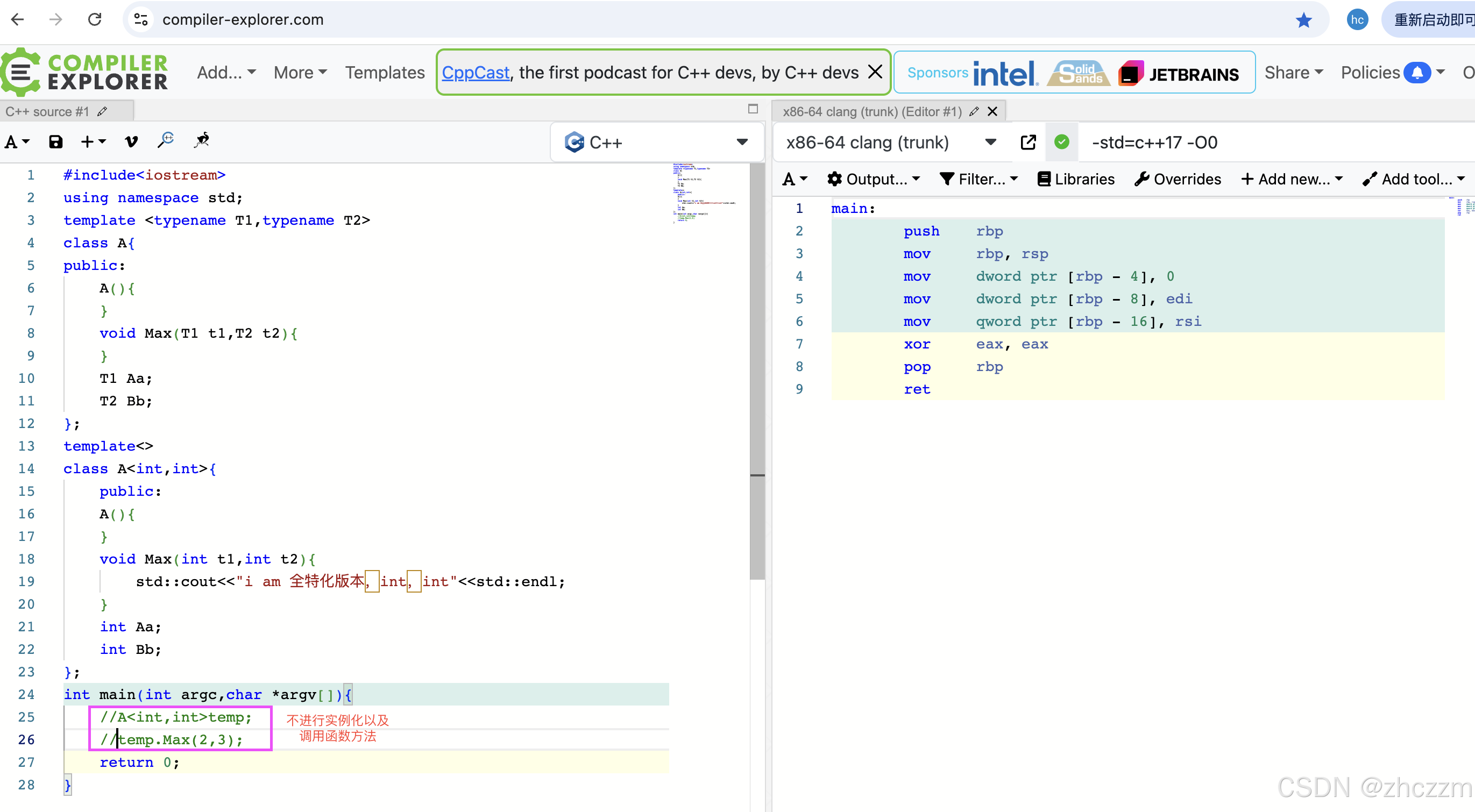Bookmark page with the star icon

coord(1303,20)
